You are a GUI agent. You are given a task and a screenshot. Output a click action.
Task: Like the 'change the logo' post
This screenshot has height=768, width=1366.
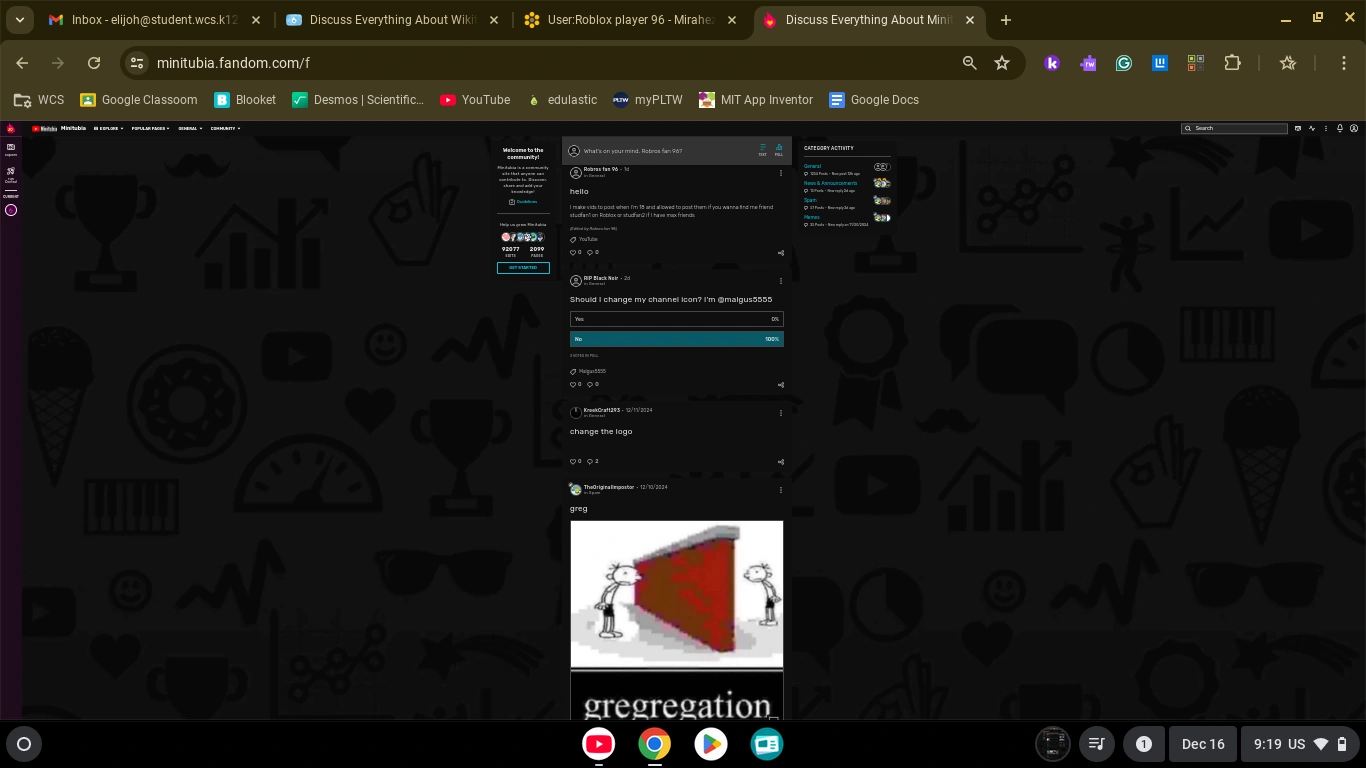click(x=575, y=461)
